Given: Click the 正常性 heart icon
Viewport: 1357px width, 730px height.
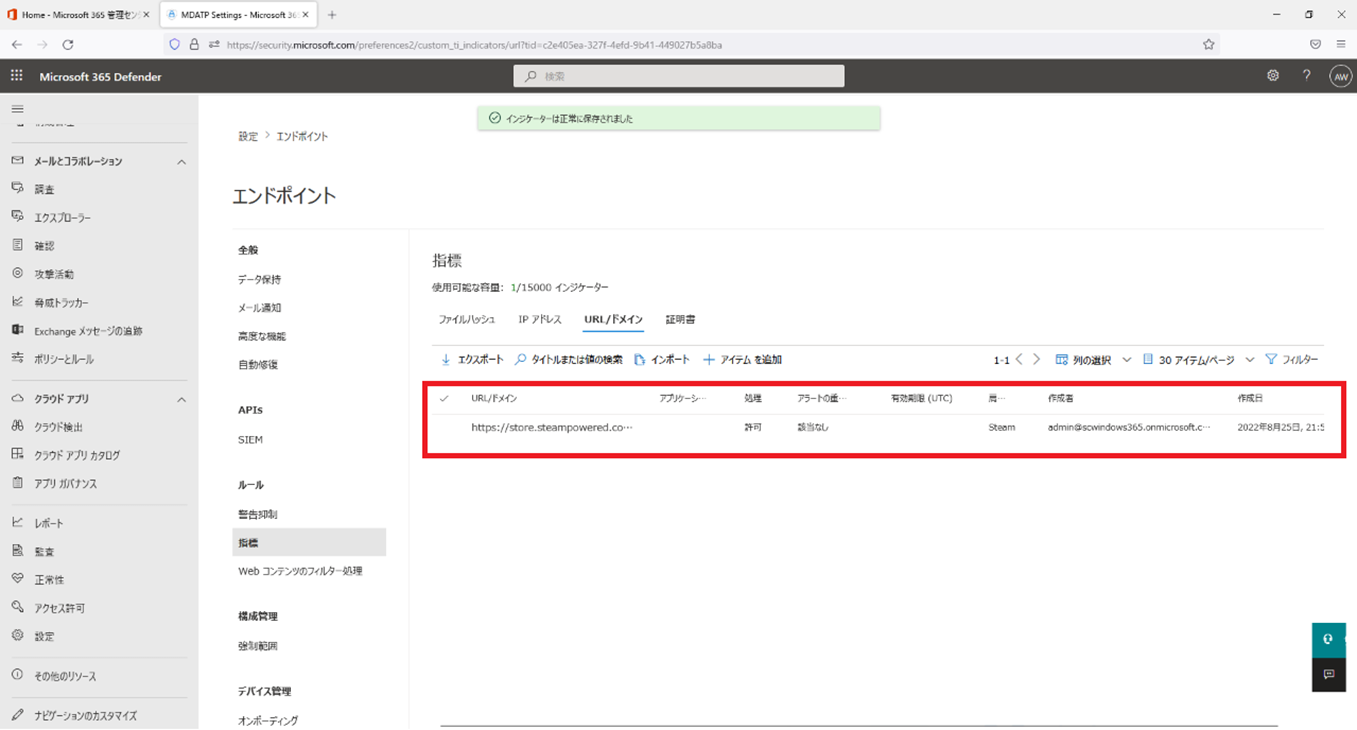Looking at the screenshot, I should [17, 579].
